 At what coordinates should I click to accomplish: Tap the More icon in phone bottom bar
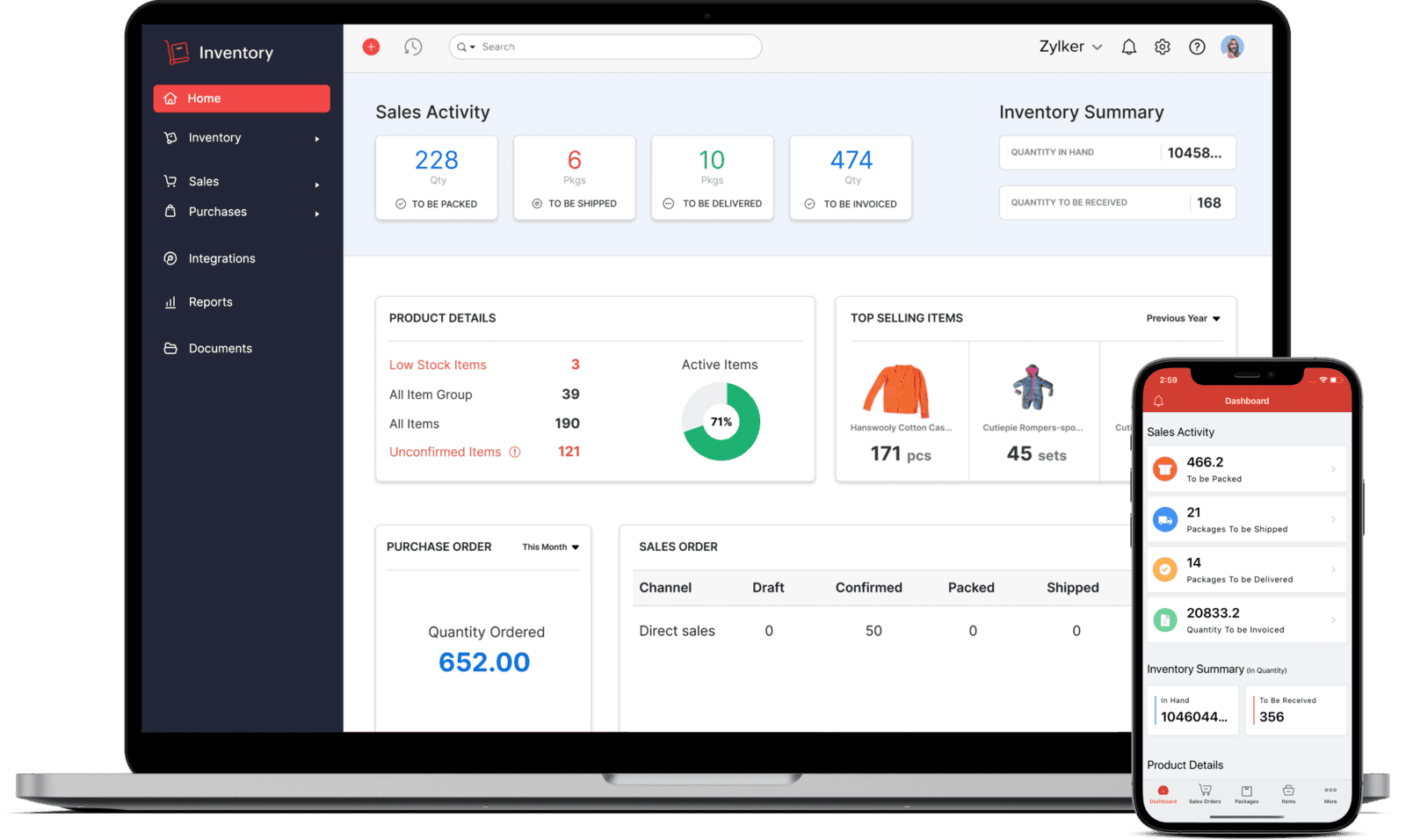[x=1330, y=792]
